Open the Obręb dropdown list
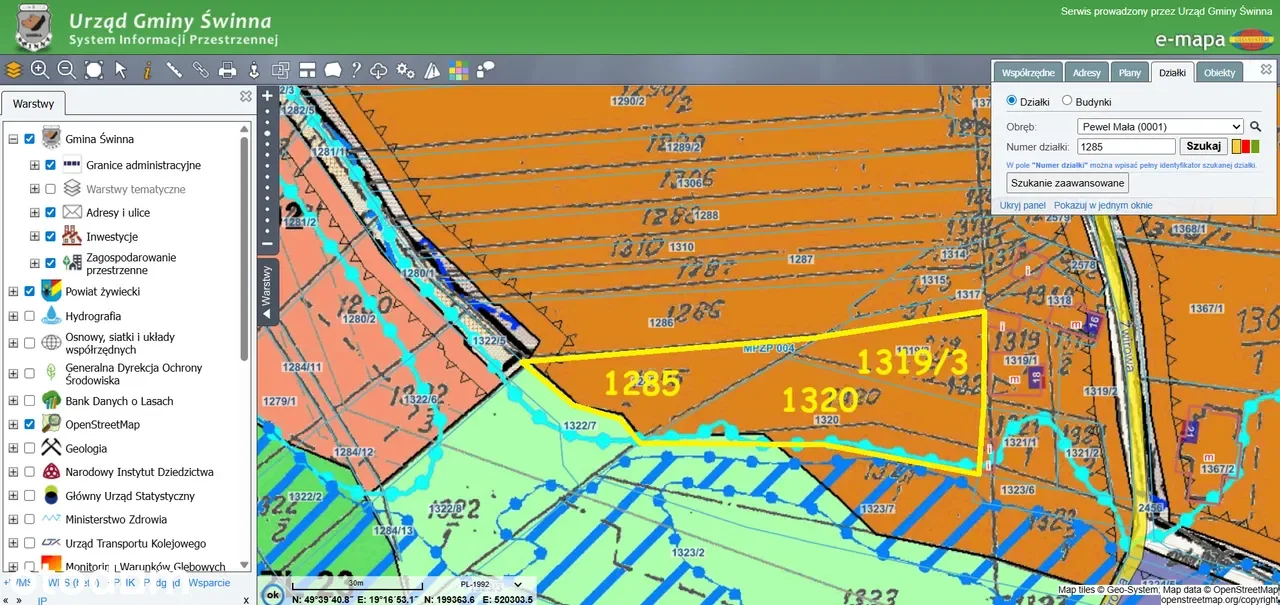The image size is (1280, 605). tap(1160, 127)
